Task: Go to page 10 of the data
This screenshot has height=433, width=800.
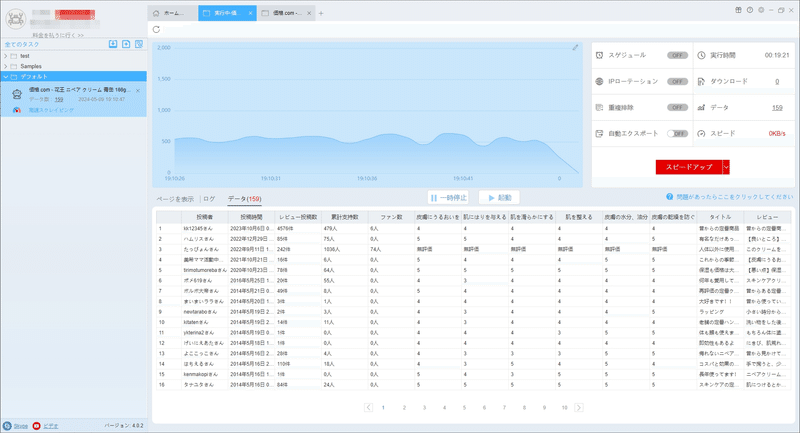Action: 564,407
